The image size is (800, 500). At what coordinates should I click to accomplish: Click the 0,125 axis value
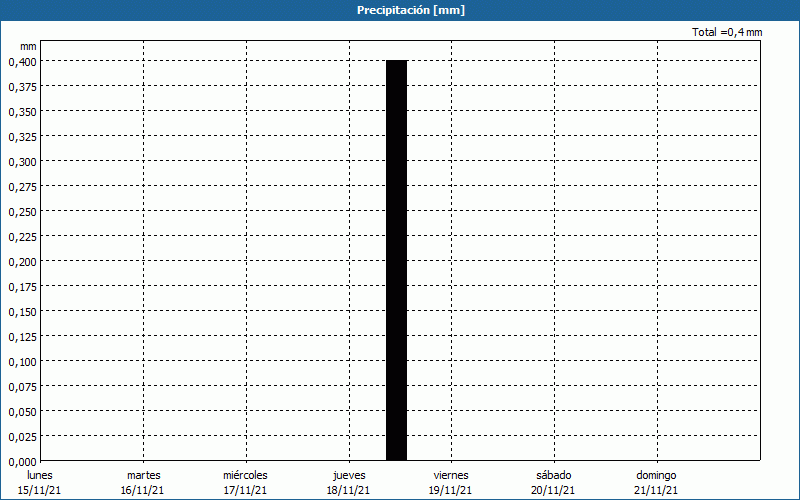(22, 337)
